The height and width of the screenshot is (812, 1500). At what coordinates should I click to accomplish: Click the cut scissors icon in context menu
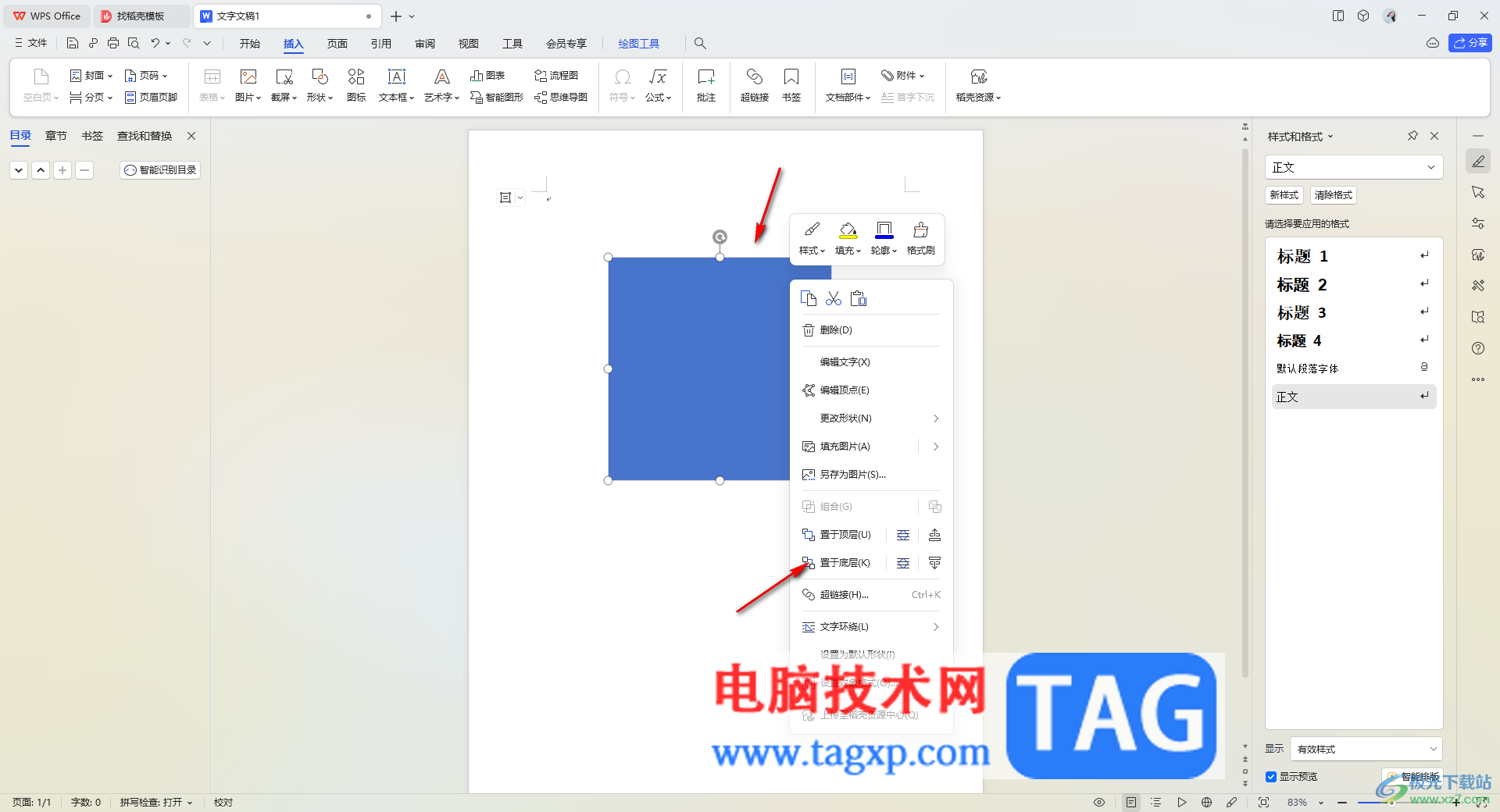click(834, 298)
